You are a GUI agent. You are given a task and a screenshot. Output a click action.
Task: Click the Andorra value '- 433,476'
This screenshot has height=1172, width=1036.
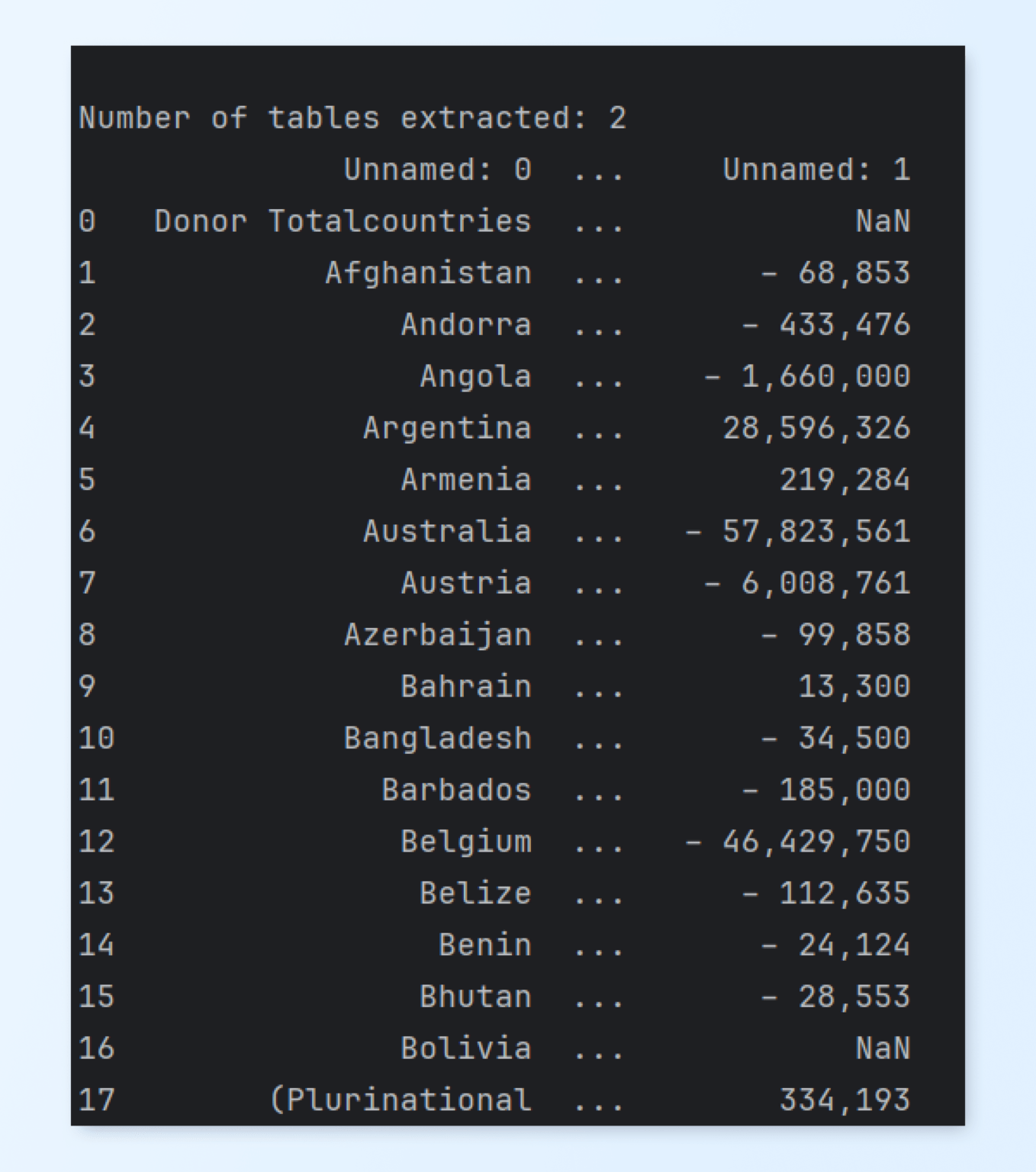click(x=826, y=325)
